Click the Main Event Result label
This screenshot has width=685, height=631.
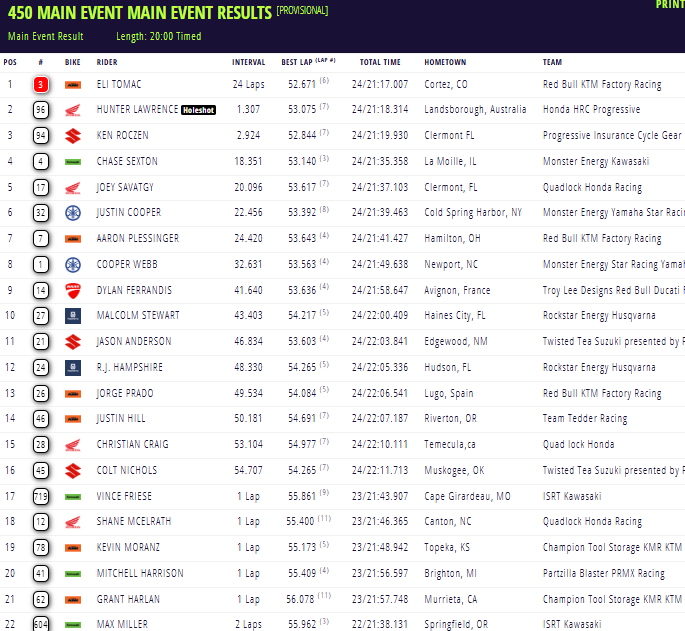[45, 36]
